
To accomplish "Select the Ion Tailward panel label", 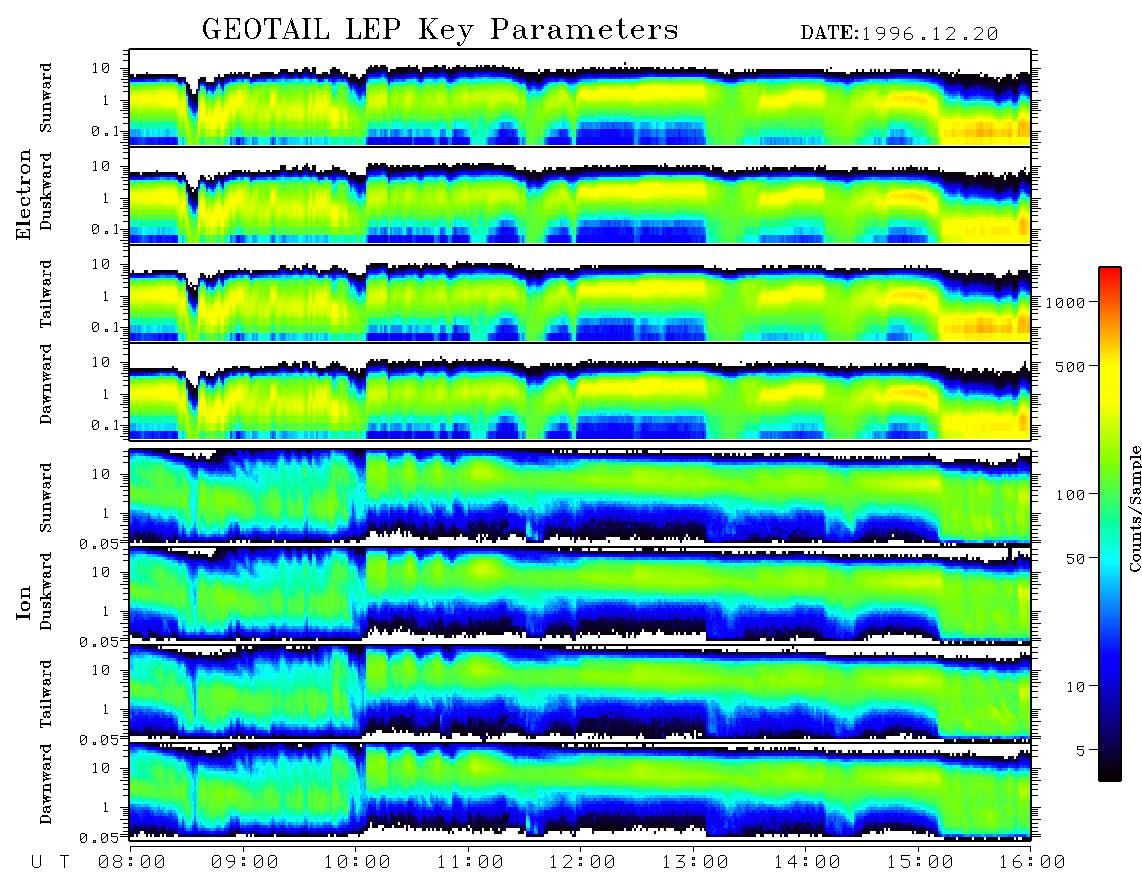I will 46,694.
